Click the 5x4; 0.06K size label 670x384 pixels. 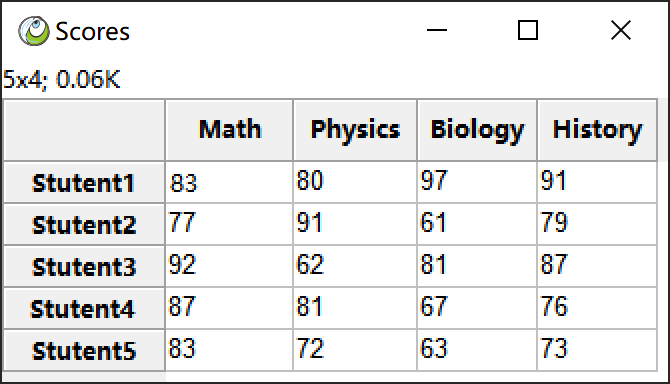click(x=62, y=79)
